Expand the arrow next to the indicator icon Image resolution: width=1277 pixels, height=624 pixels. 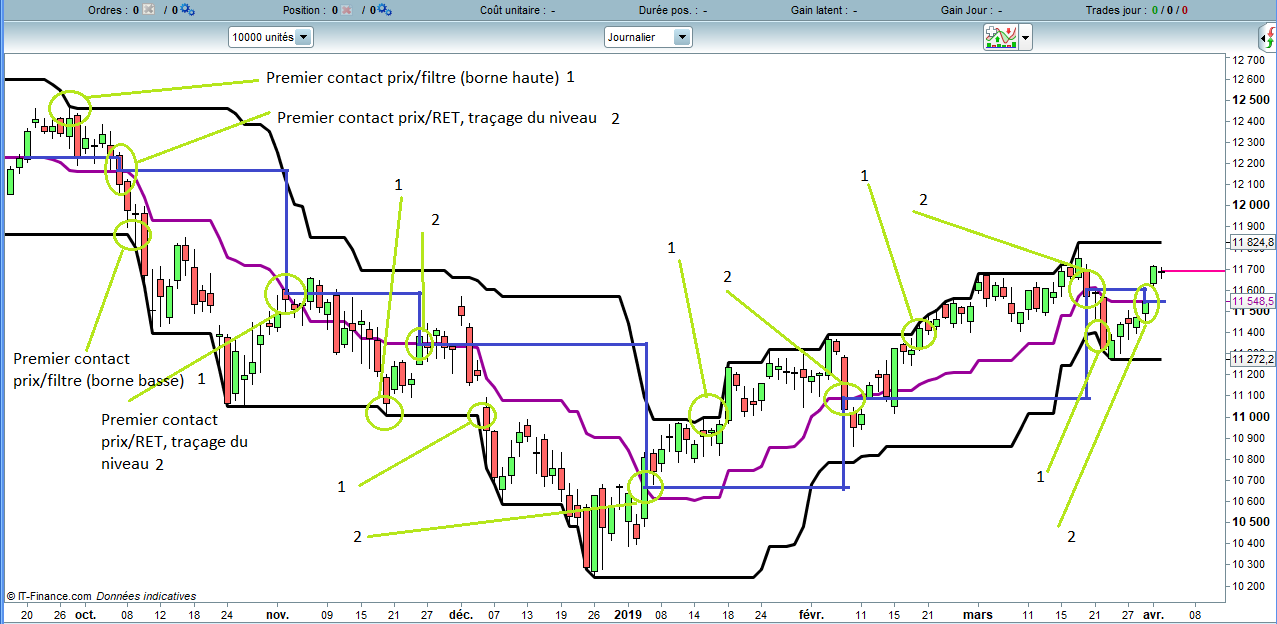click(1025, 38)
